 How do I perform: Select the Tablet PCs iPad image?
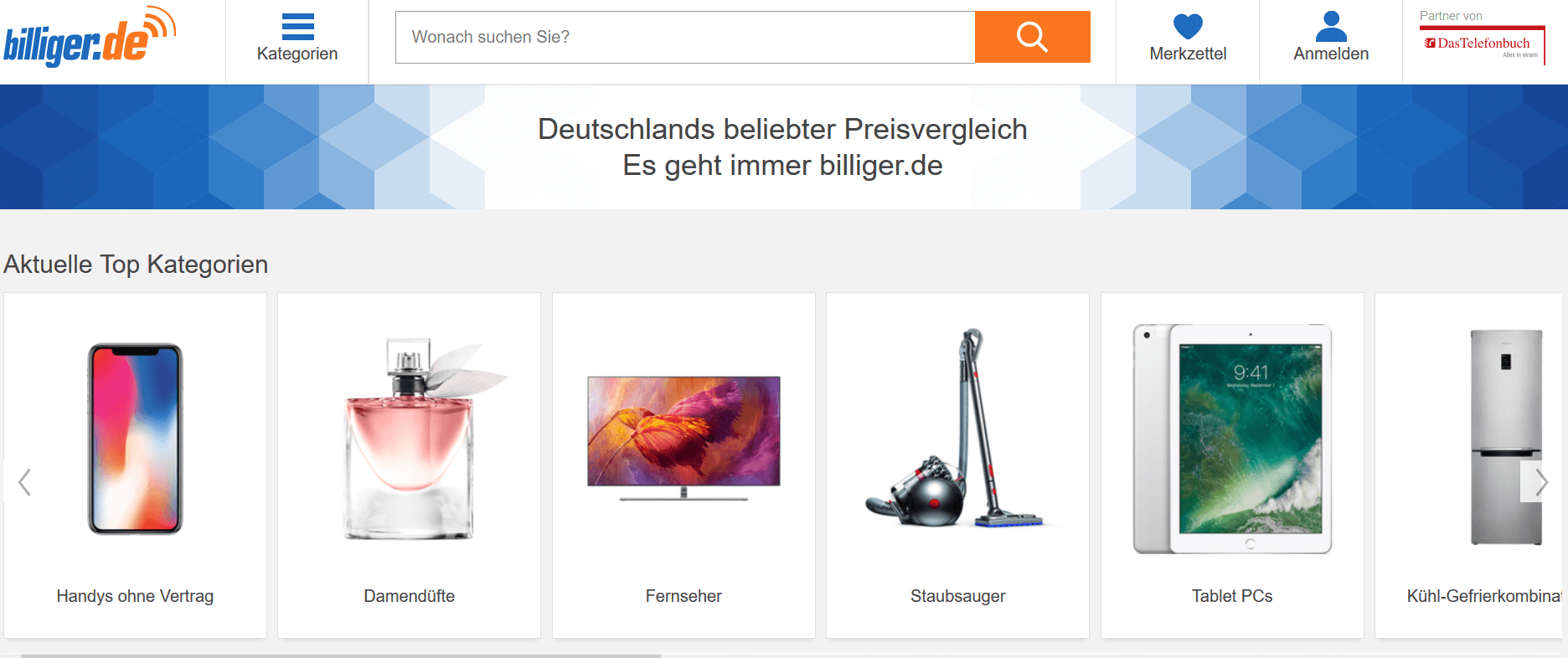point(1232,439)
